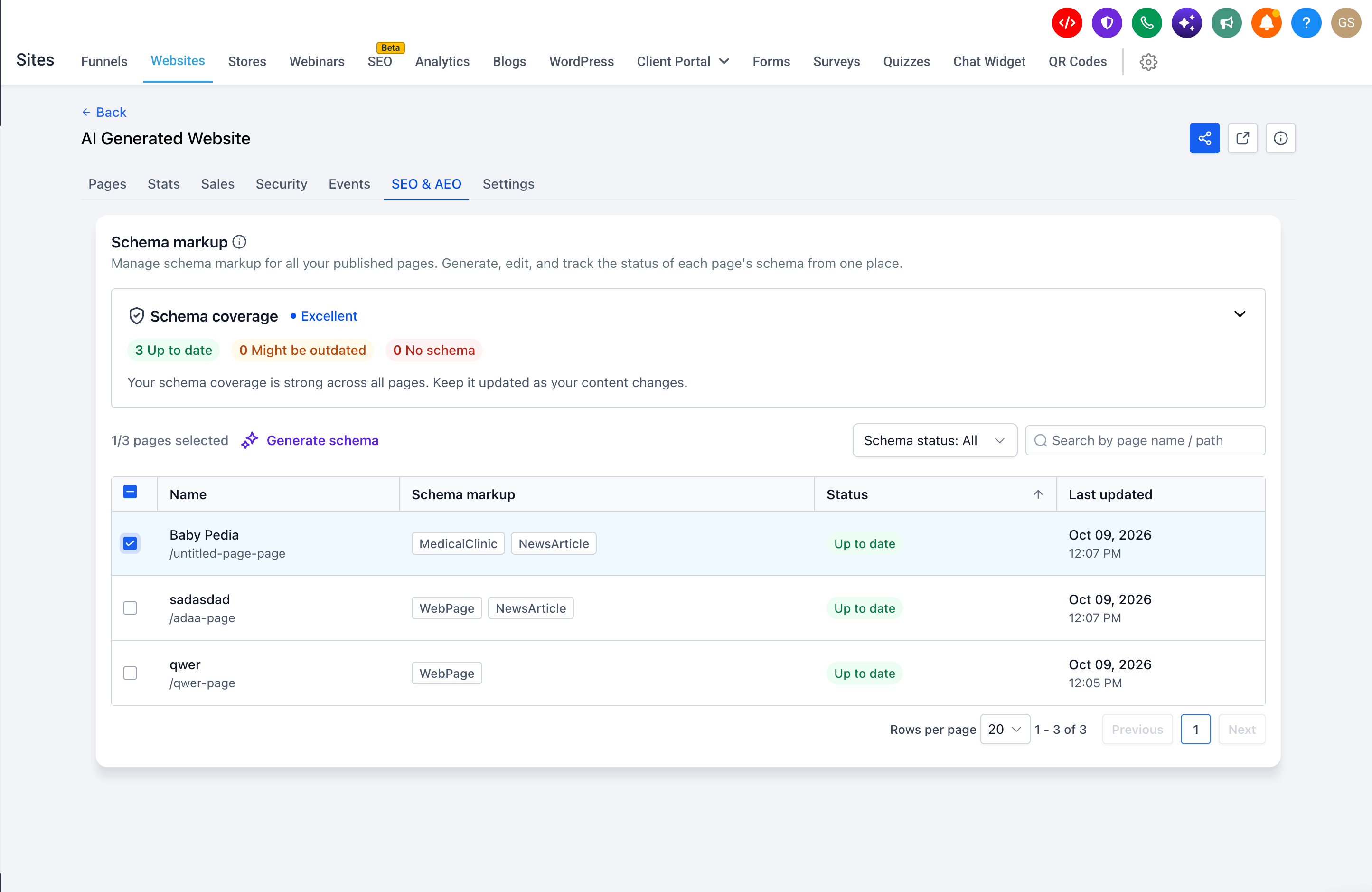1372x892 pixels.
Task: Collapse the Schema coverage panel chevron
Action: [x=1240, y=314]
